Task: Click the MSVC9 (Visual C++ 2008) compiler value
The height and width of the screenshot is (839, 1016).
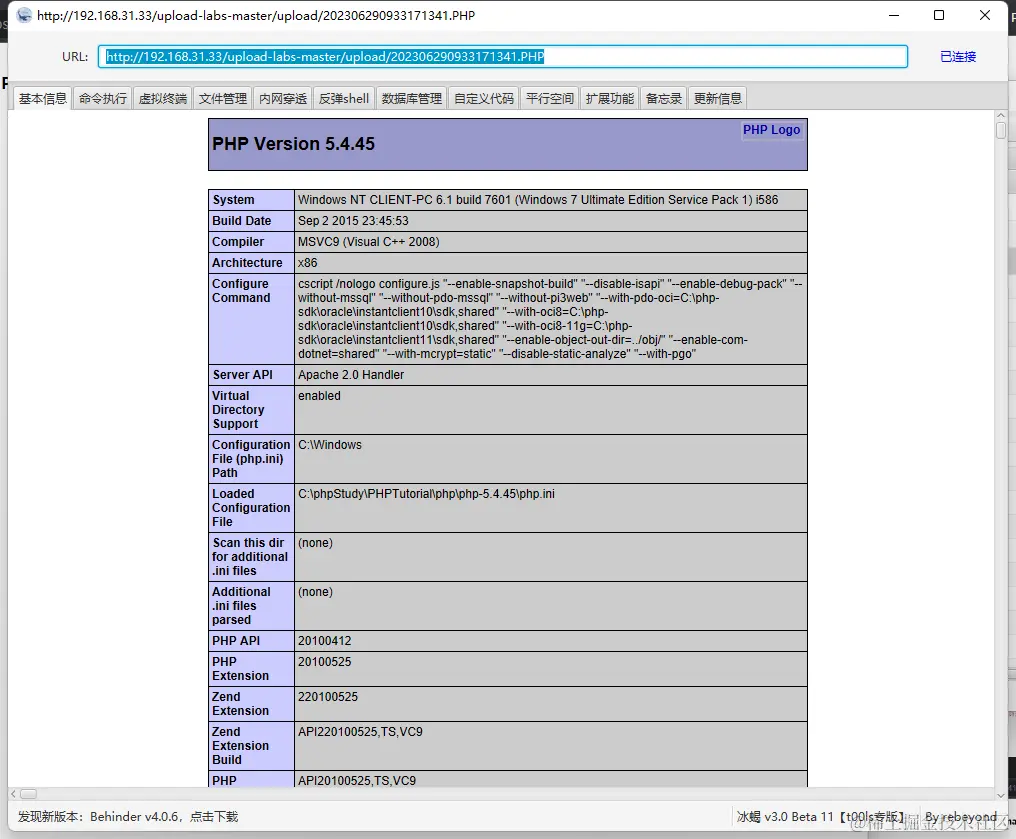Action: [x=369, y=242]
